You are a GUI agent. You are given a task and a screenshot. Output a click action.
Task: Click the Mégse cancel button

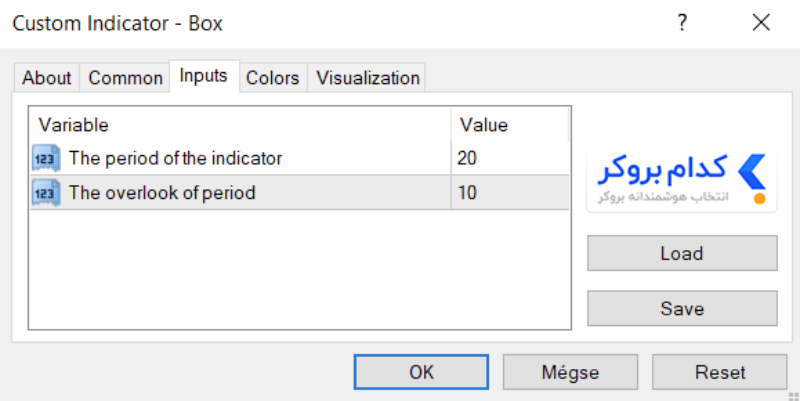click(570, 372)
